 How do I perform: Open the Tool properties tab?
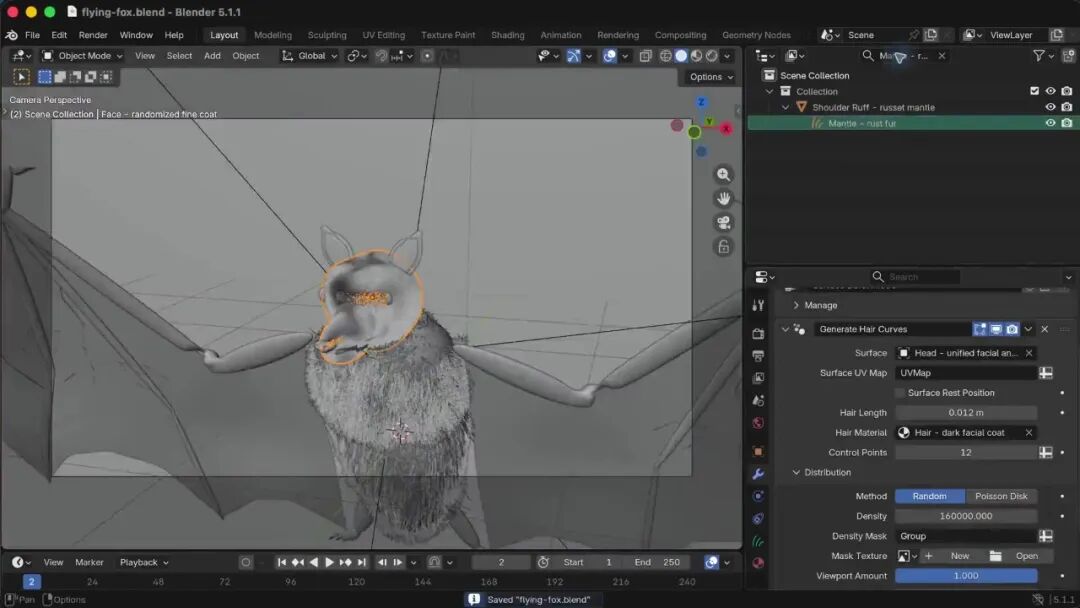(x=758, y=306)
